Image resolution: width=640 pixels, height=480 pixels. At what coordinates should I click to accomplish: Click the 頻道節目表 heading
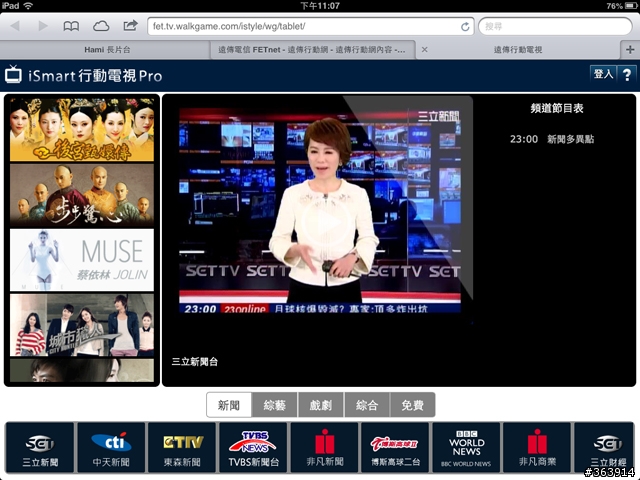pos(557,108)
